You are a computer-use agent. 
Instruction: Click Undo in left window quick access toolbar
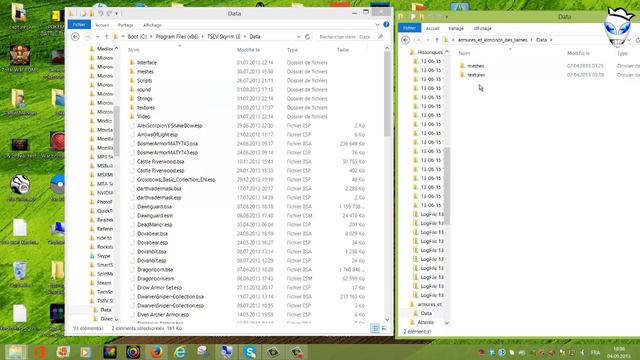coord(100,13)
